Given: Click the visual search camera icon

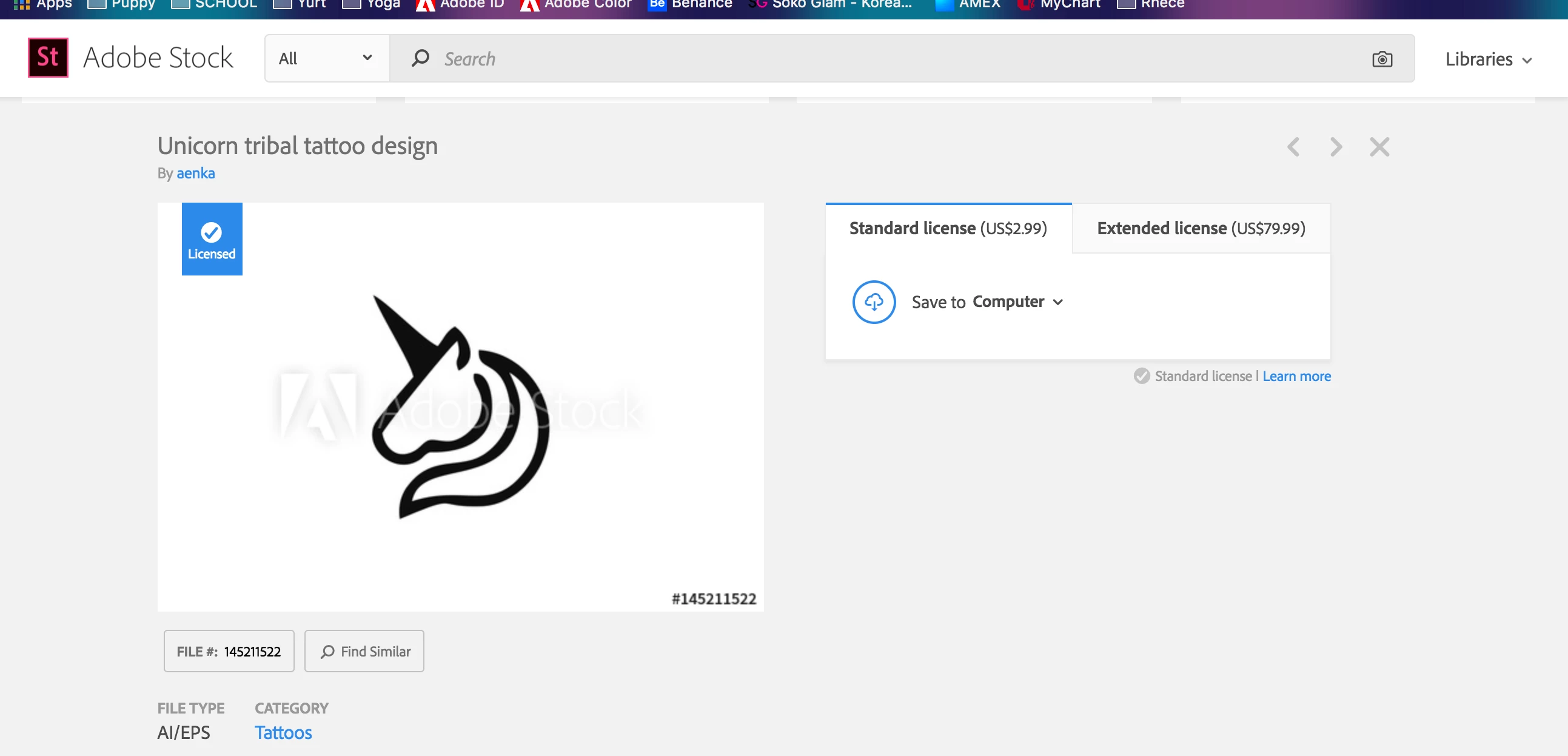Looking at the screenshot, I should tap(1382, 59).
